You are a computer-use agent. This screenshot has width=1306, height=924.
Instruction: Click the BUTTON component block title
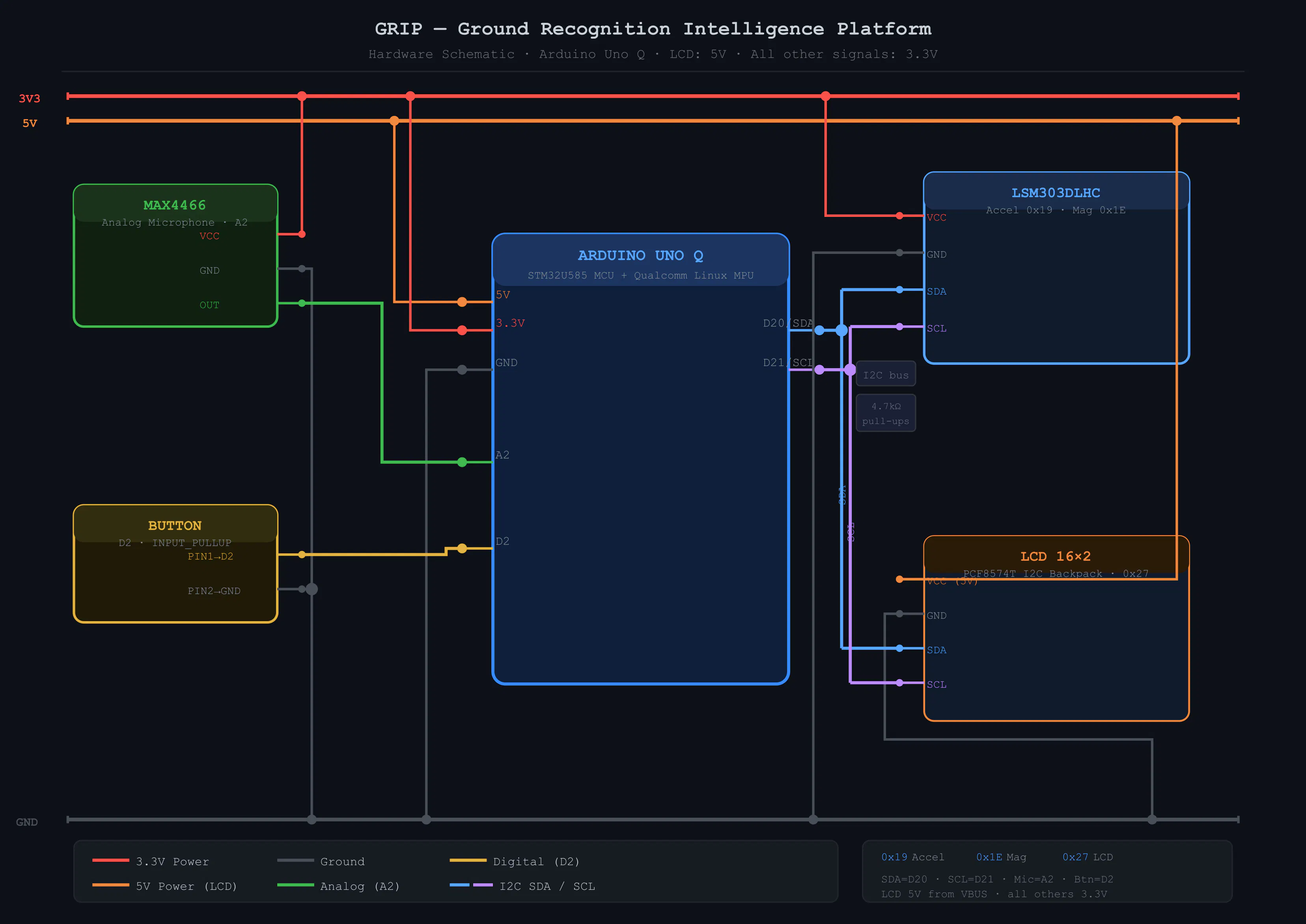click(175, 525)
